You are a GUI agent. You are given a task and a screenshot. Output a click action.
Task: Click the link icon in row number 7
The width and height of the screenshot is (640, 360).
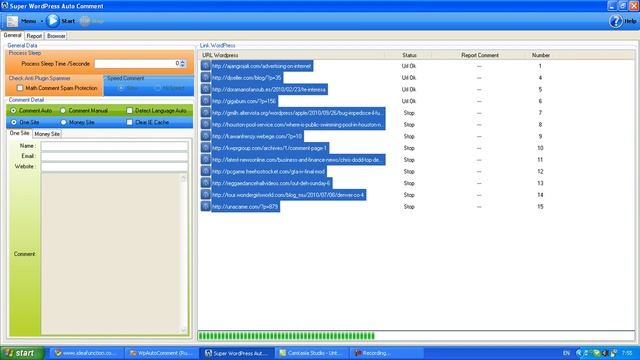click(206, 113)
